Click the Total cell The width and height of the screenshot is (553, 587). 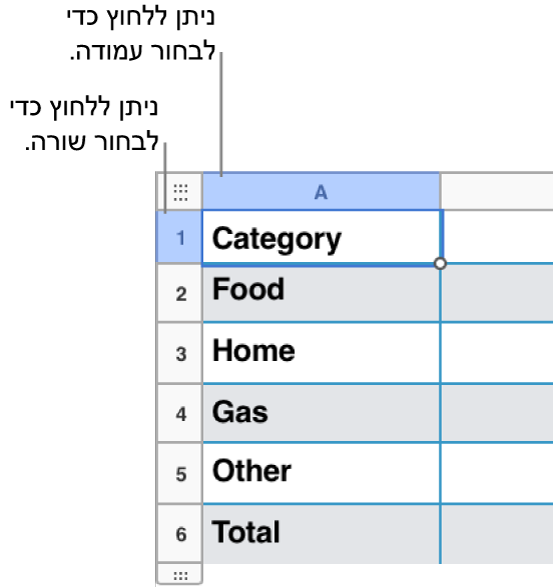321,534
